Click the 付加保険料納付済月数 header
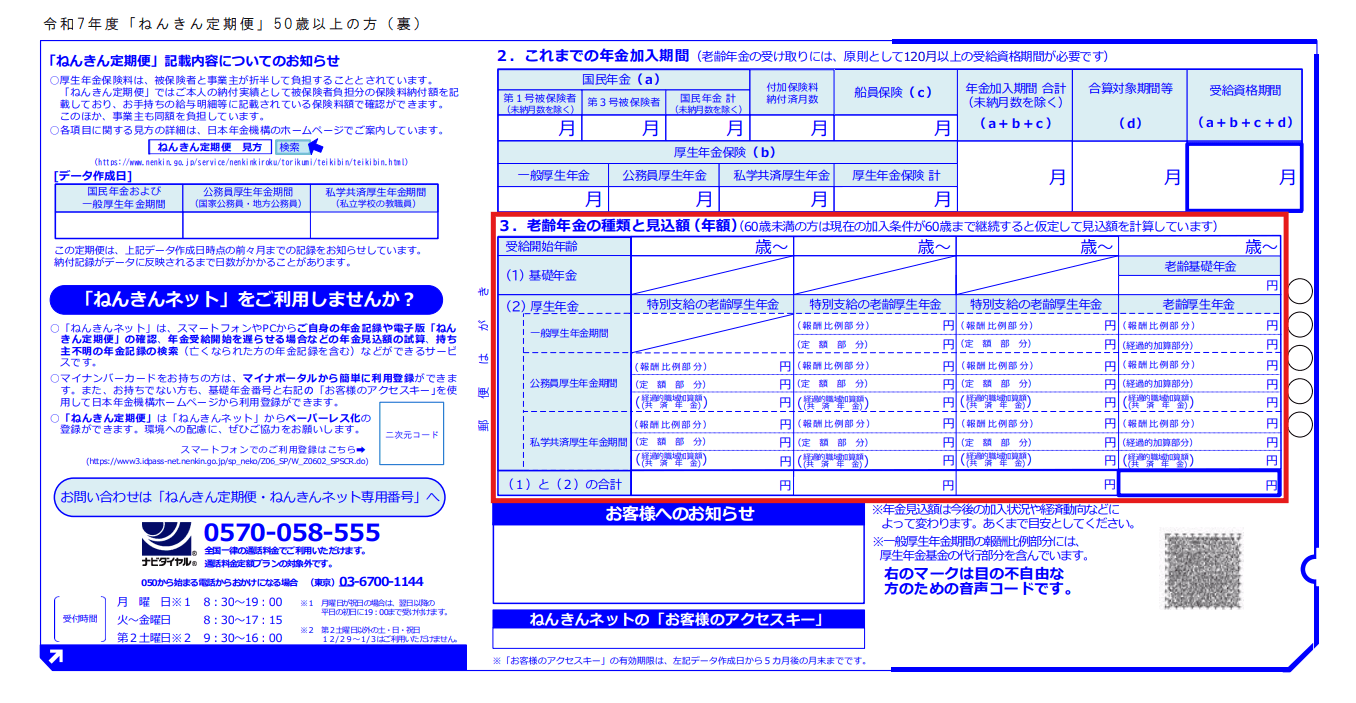Image resolution: width=1356 pixels, height=703 pixels. (791, 93)
